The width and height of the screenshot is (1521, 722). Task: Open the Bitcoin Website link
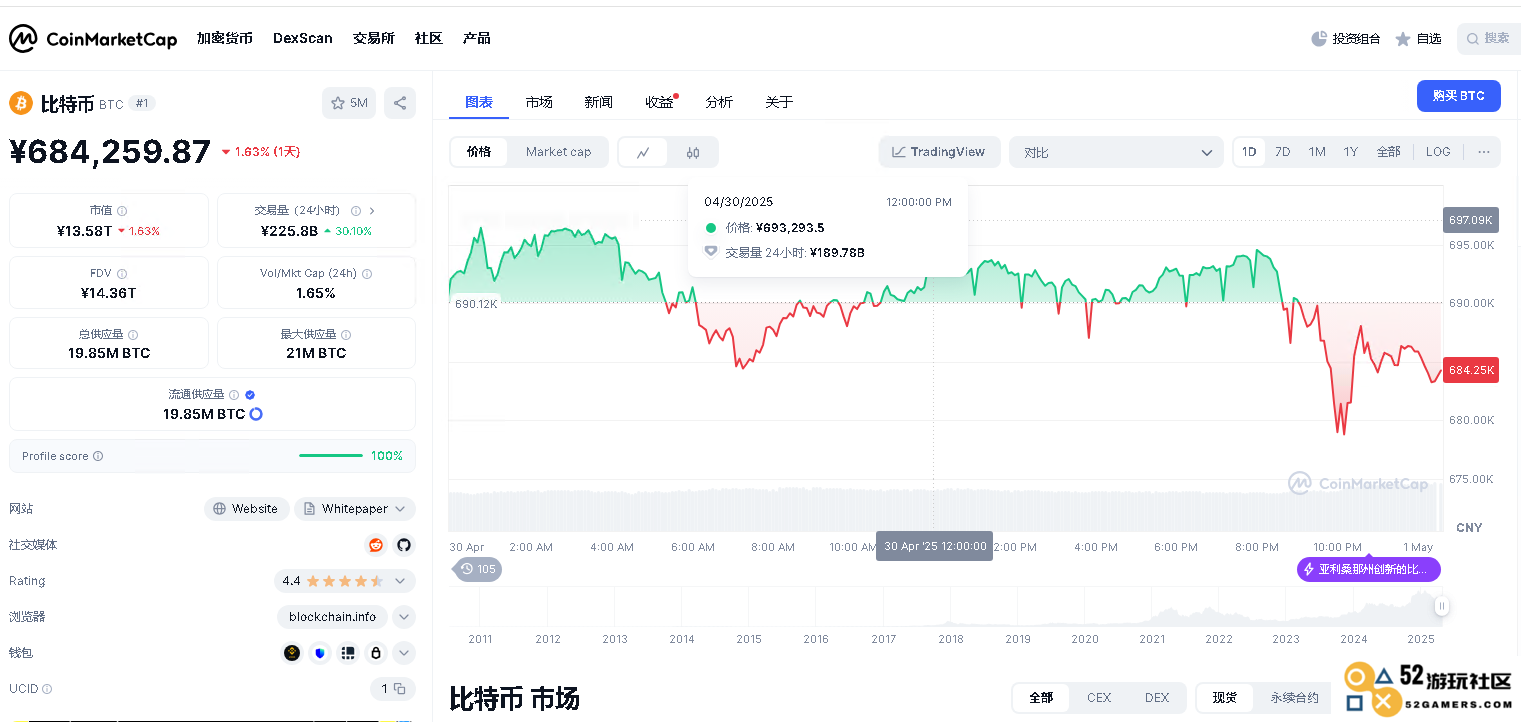[247, 509]
